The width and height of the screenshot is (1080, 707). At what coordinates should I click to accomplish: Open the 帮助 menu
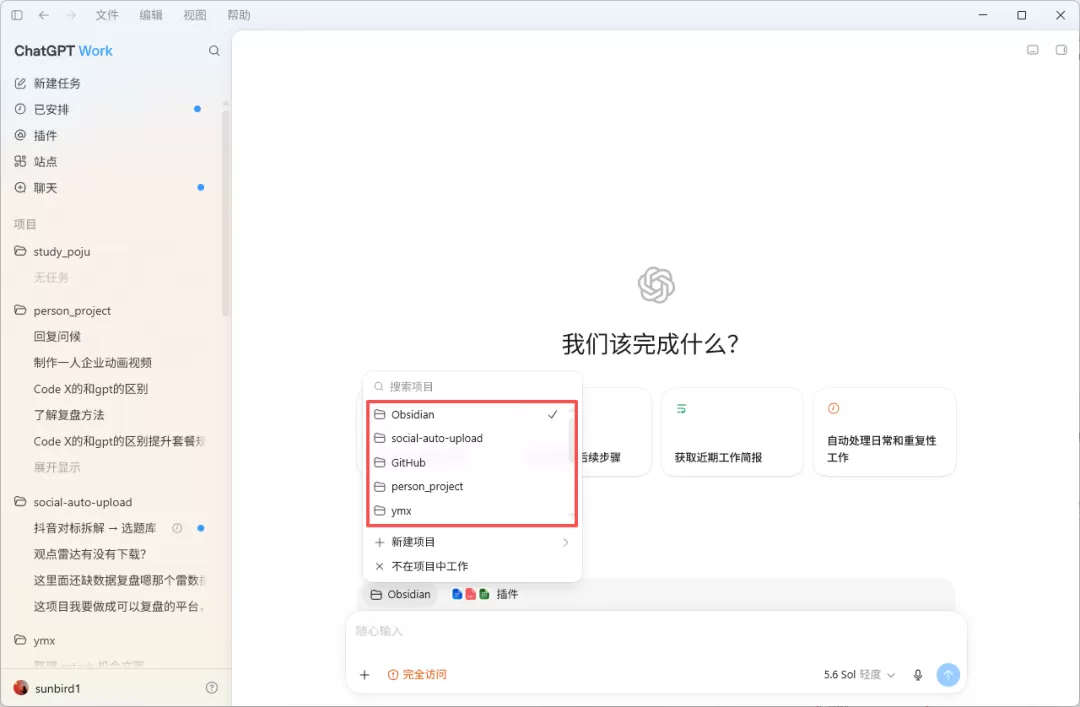(239, 14)
